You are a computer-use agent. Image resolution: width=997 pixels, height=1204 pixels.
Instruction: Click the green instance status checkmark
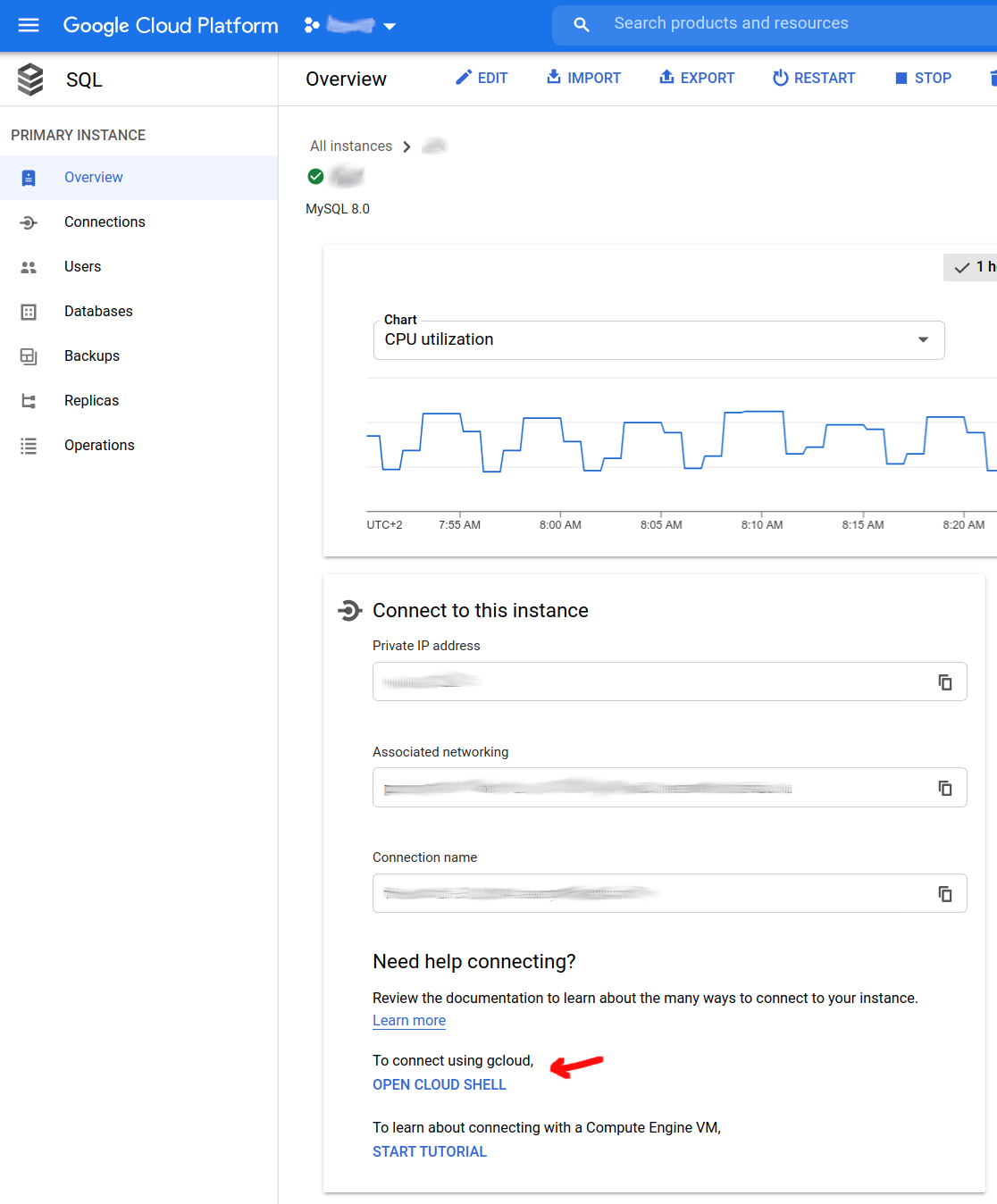[x=315, y=177]
